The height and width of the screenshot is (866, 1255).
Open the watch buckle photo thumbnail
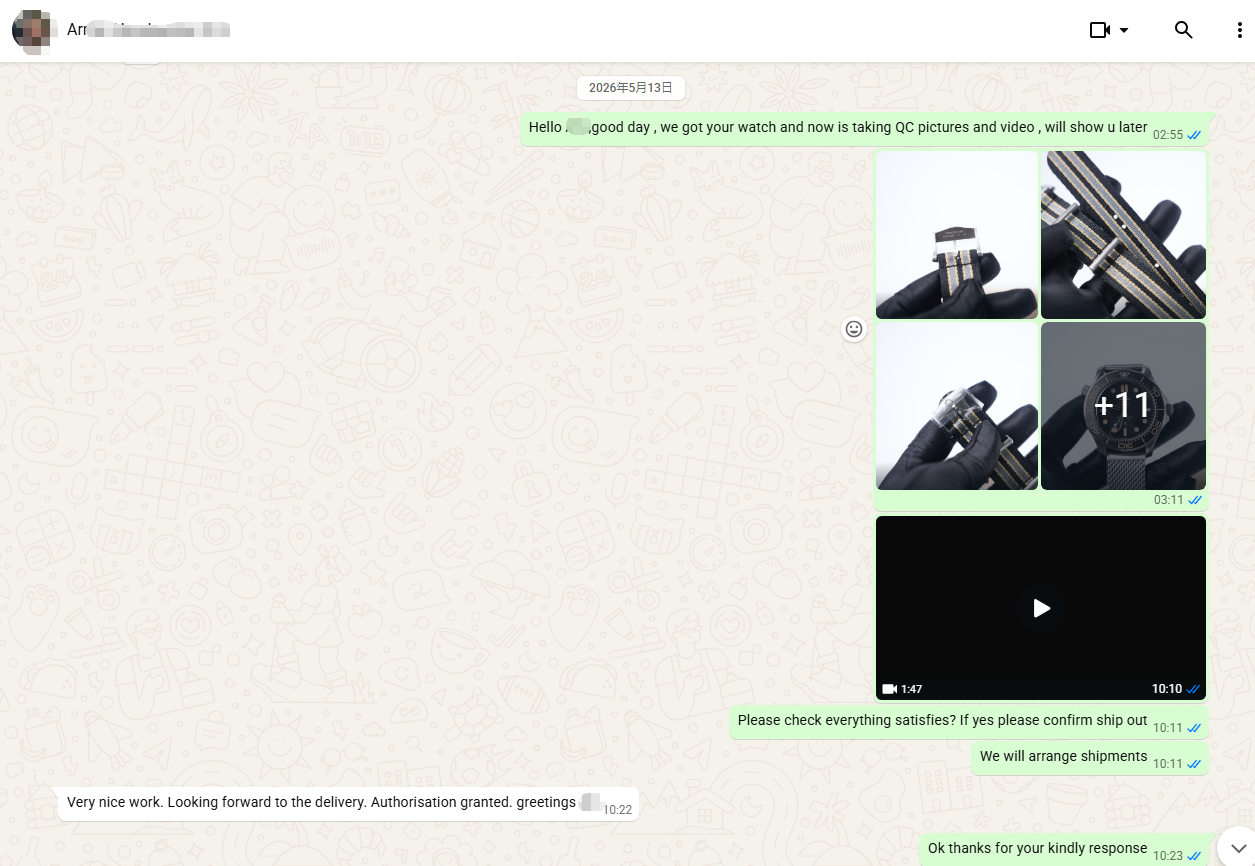957,235
